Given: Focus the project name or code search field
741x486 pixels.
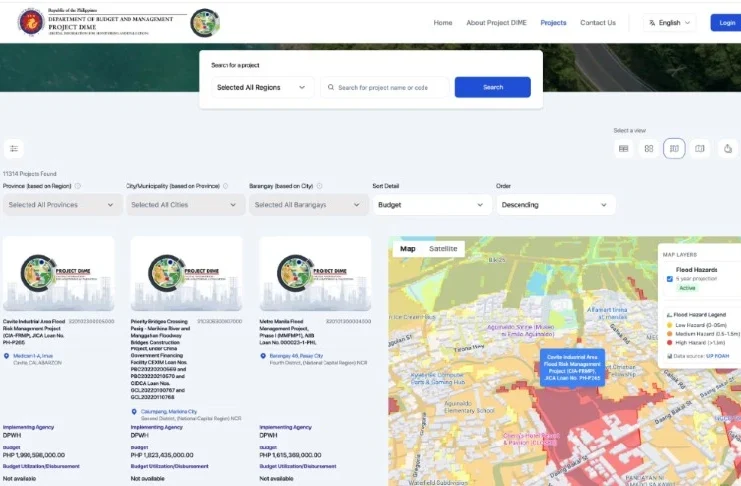Looking at the screenshot, I should [x=385, y=87].
